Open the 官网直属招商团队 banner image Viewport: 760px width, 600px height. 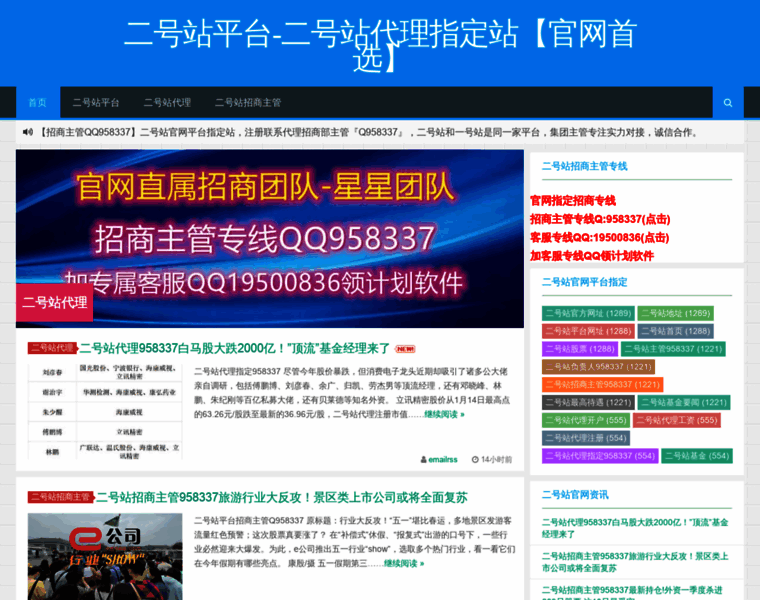click(270, 238)
